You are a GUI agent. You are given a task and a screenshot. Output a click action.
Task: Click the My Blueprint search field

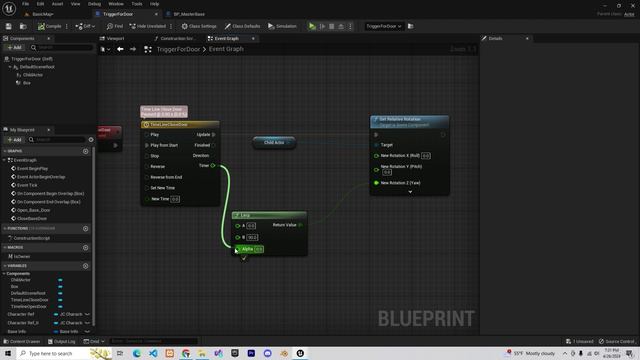(56, 140)
